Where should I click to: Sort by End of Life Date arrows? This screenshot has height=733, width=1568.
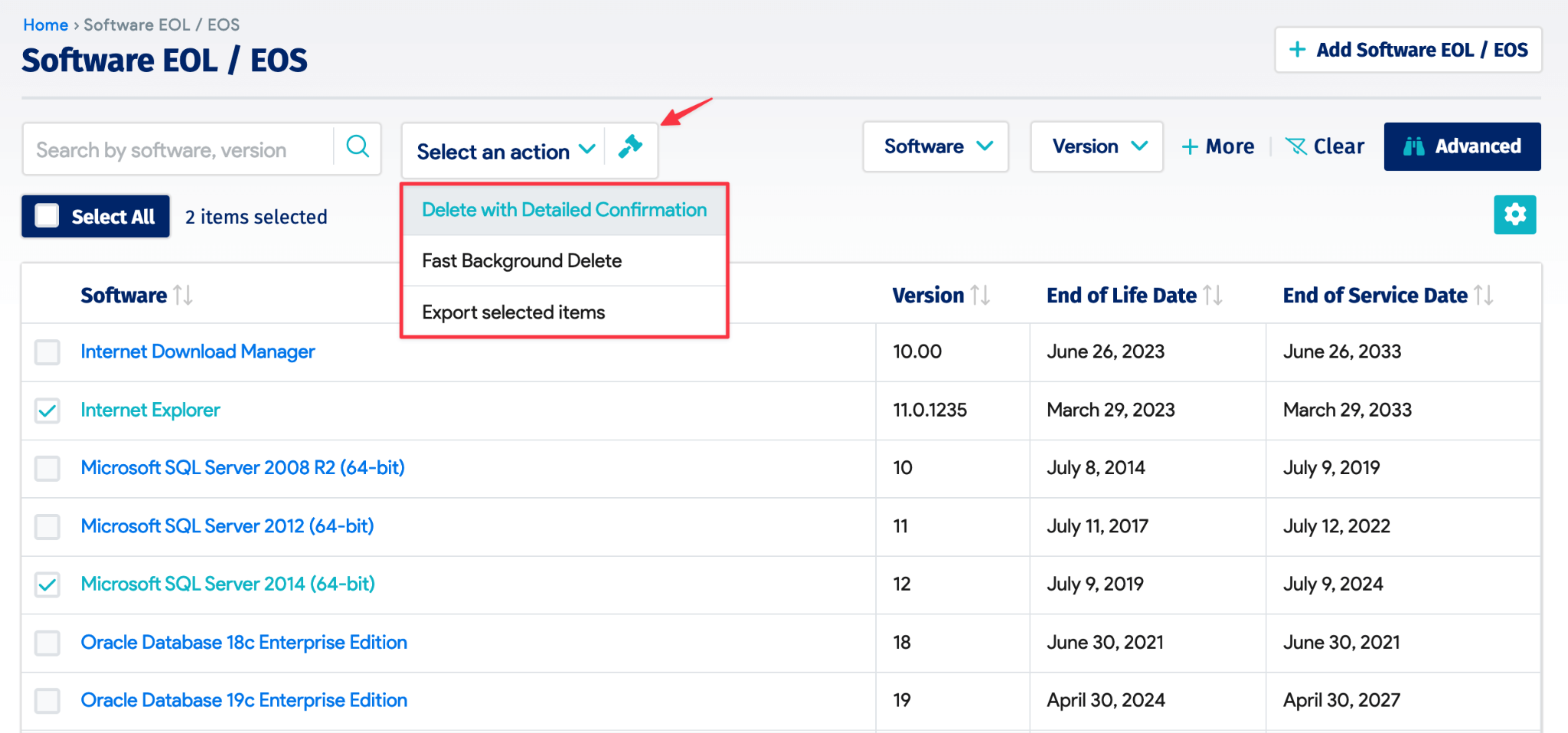tap(1213, 295)
